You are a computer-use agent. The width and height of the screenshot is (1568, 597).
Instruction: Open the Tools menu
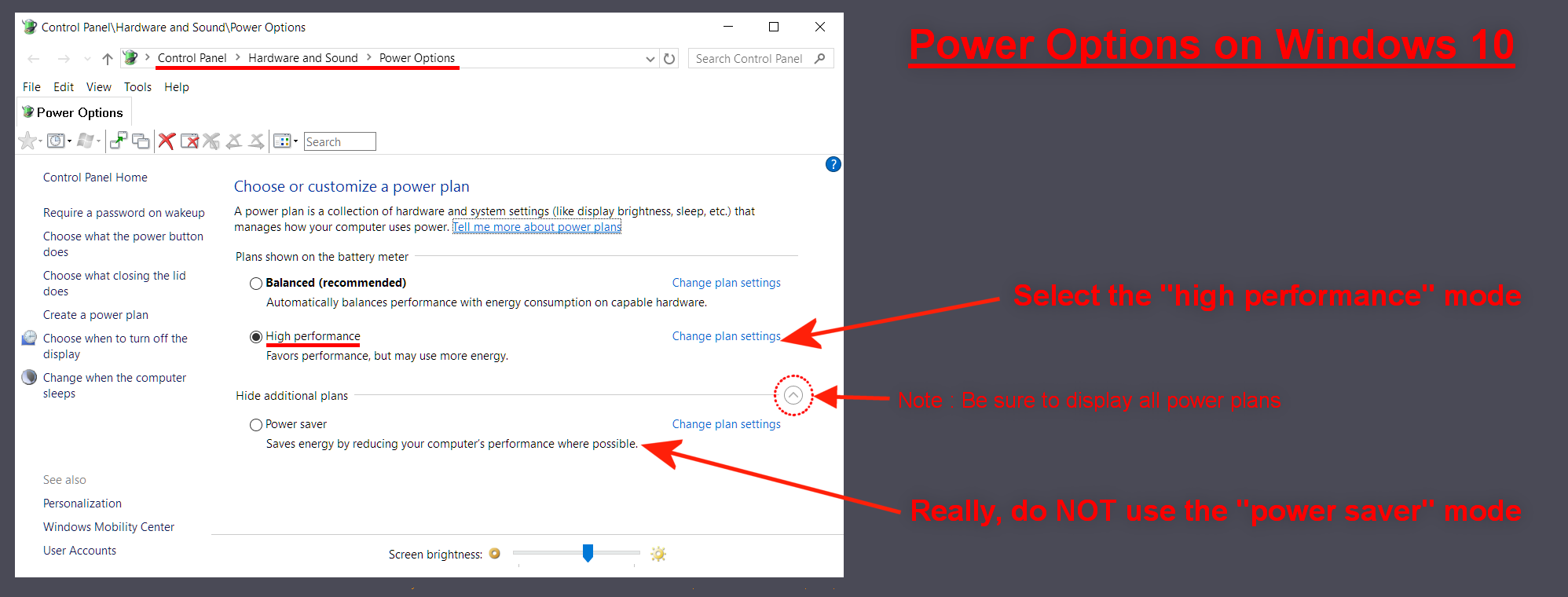(137, 87)
